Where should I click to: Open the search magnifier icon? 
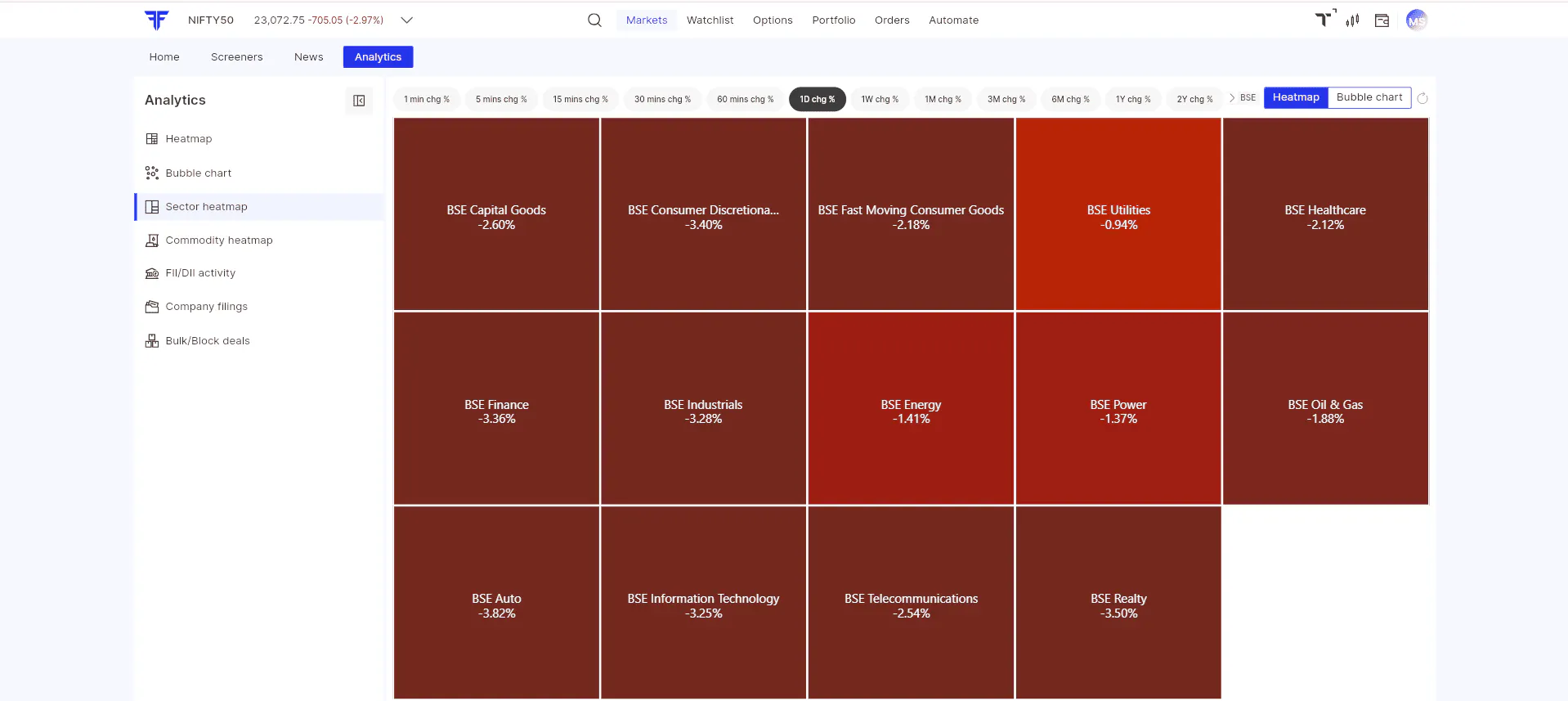(x=594, y=20)
